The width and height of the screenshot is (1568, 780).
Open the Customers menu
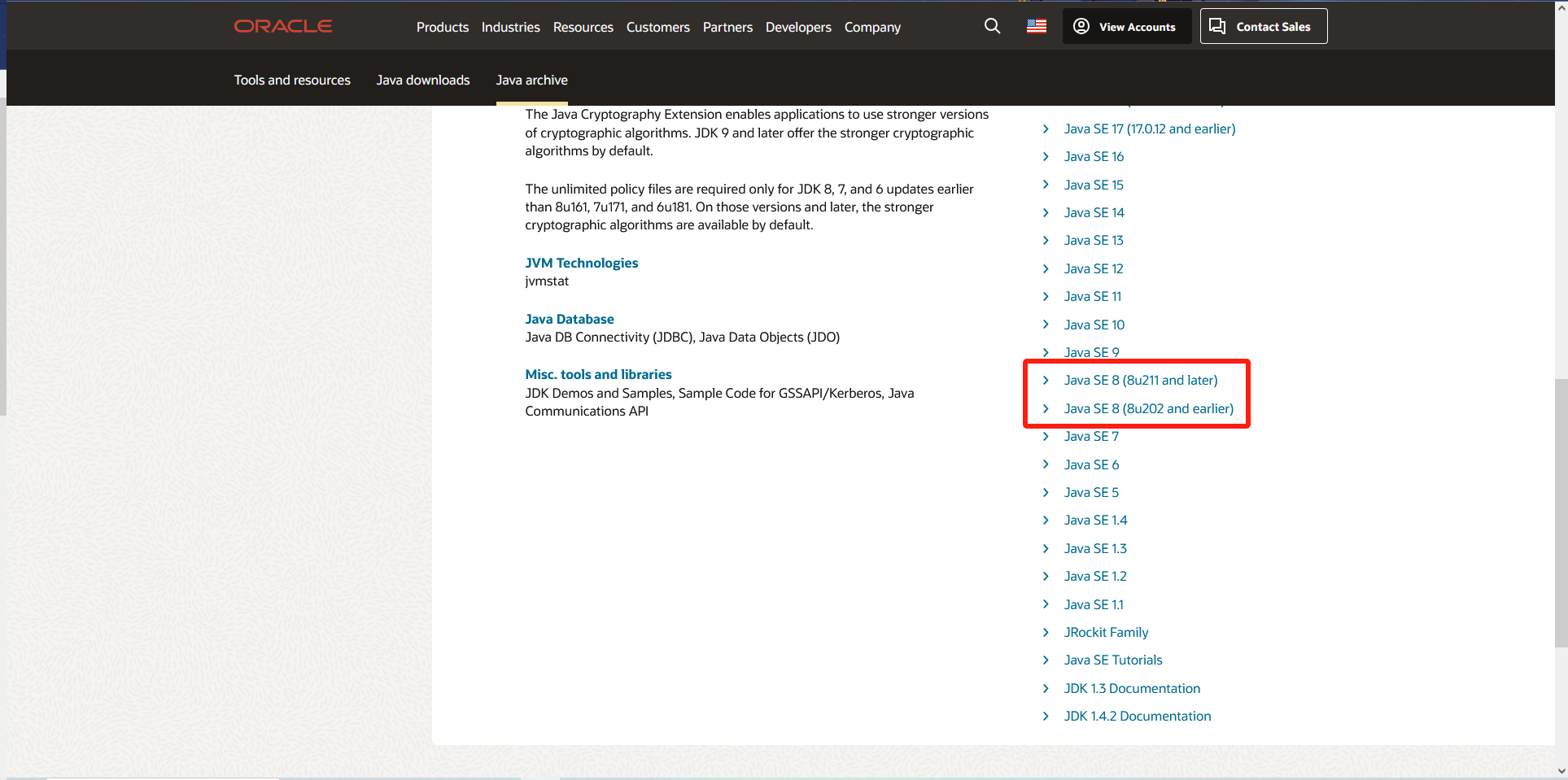click(658, 27)
